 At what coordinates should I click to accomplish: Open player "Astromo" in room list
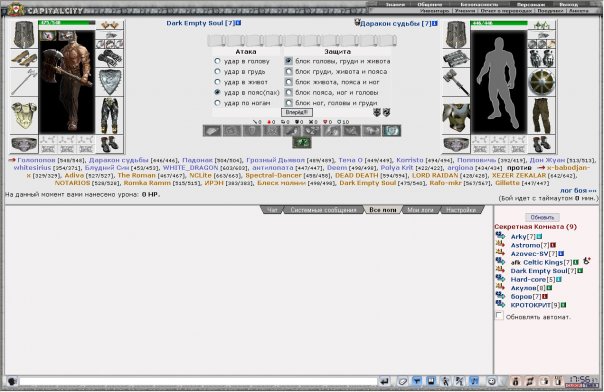click(x=525, y=245)
